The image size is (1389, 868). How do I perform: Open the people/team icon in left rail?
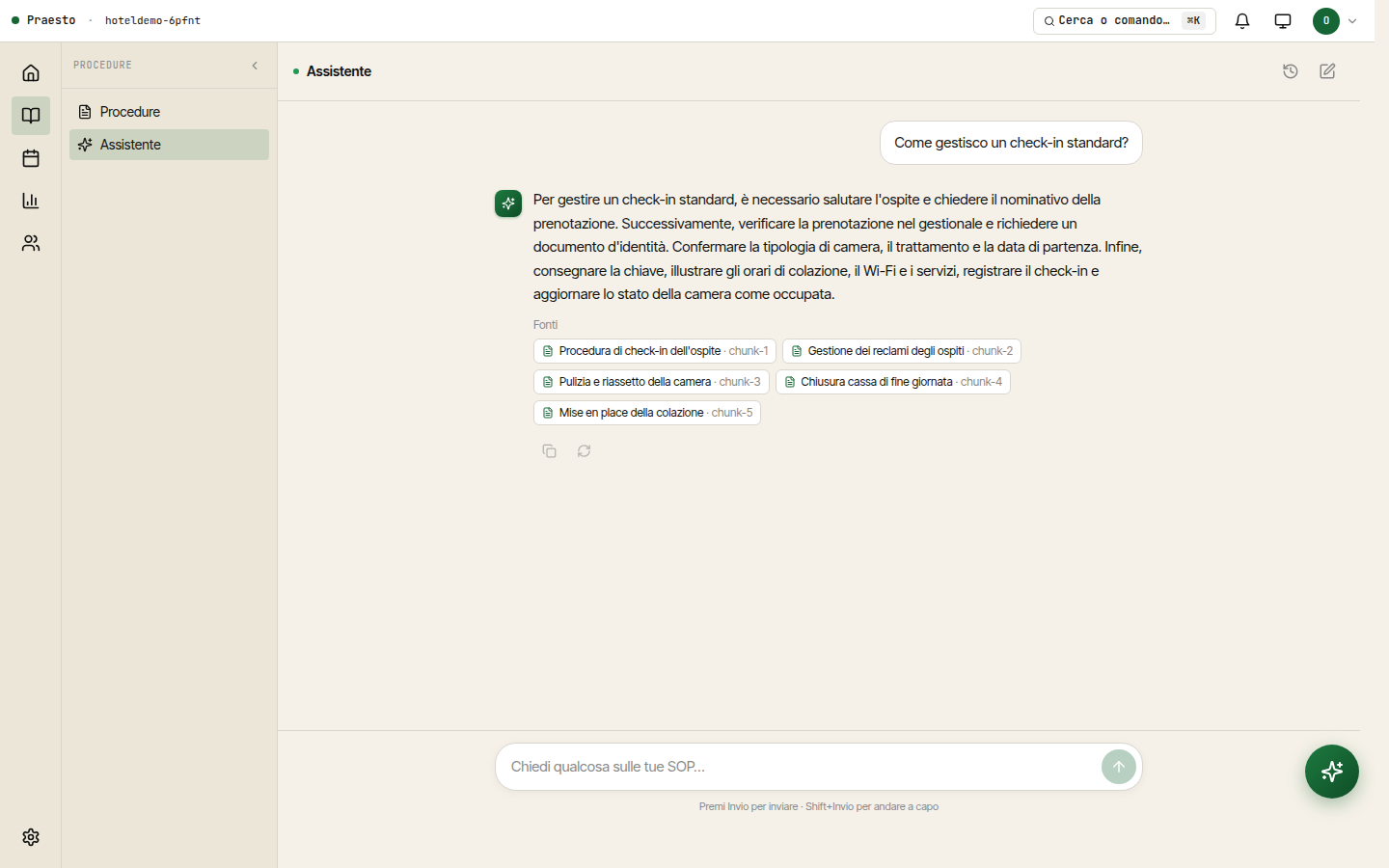(x=31, y=243)
